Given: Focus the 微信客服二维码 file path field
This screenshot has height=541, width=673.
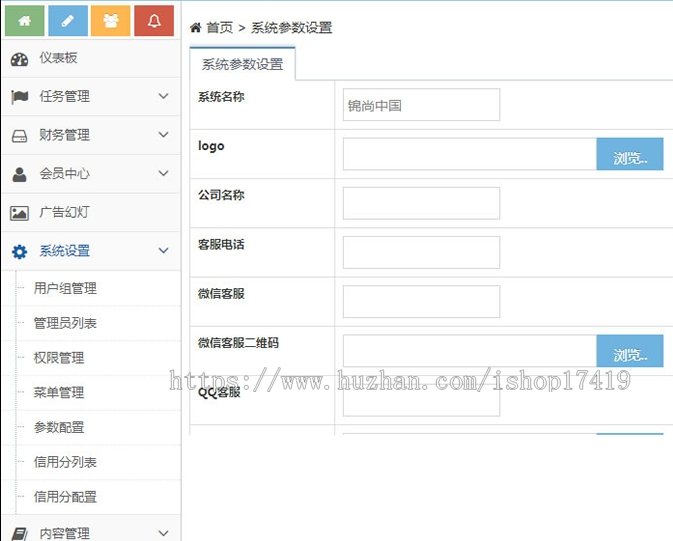Looking at the screenshot, I should (470, 351).
